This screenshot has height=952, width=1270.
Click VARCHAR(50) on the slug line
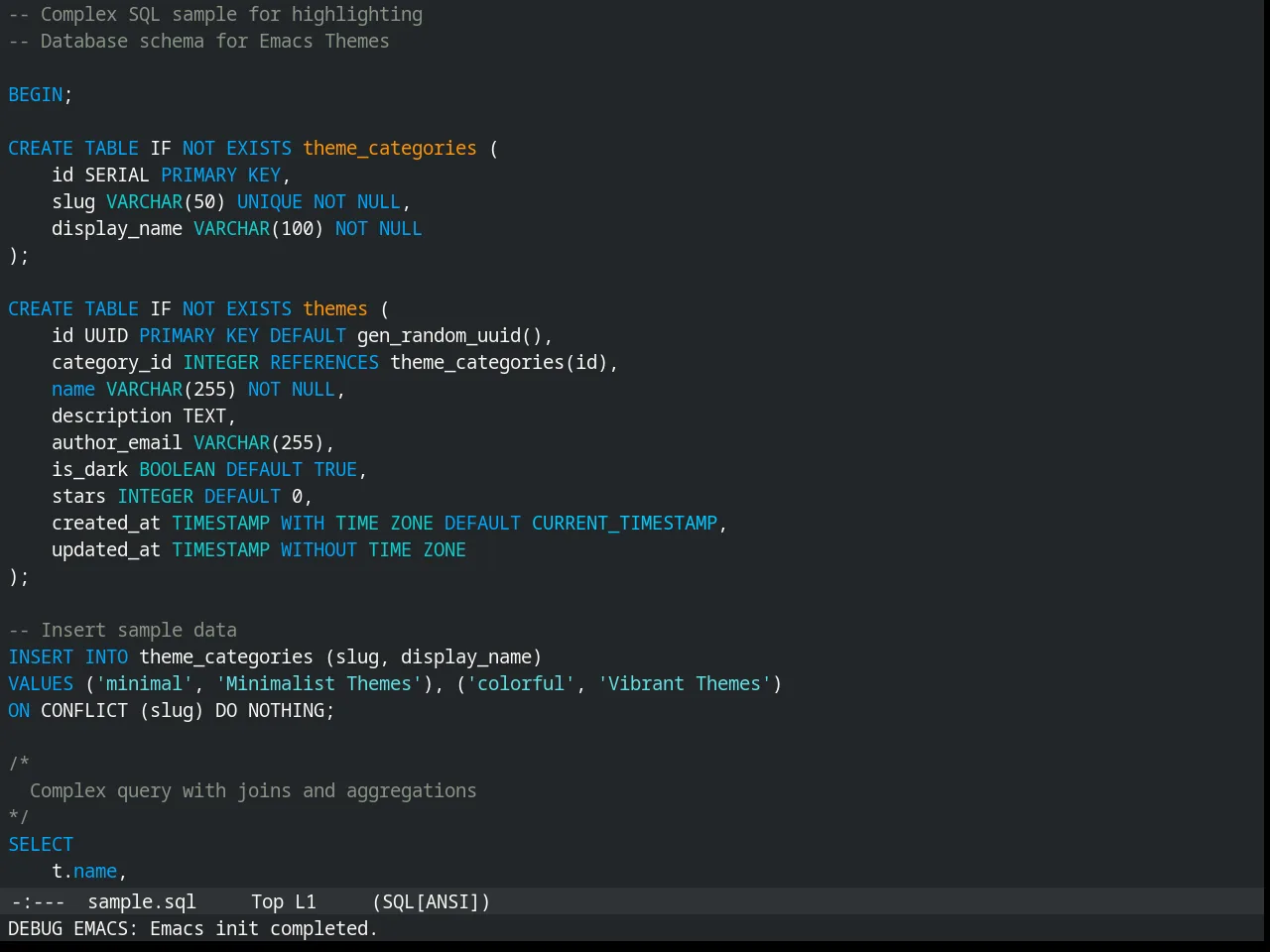(x=166, y=202)
